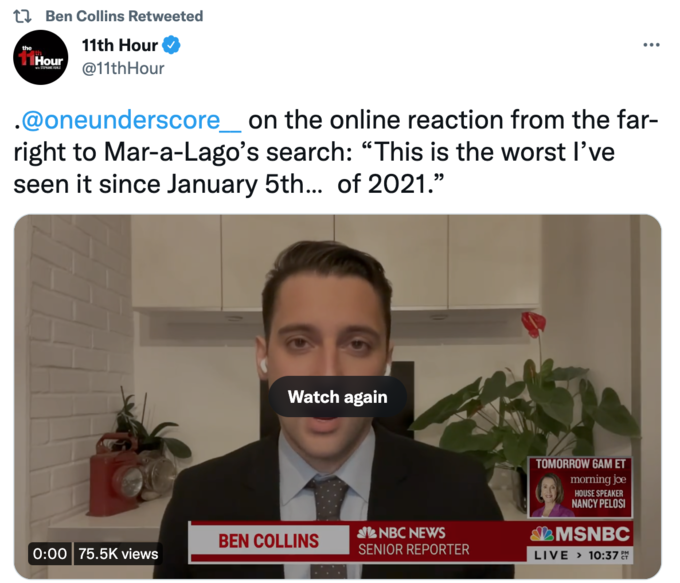Viewport: 680px width, 583px height.
Task: Click the 0:00 video timestamp
Action: pos(50,554)
